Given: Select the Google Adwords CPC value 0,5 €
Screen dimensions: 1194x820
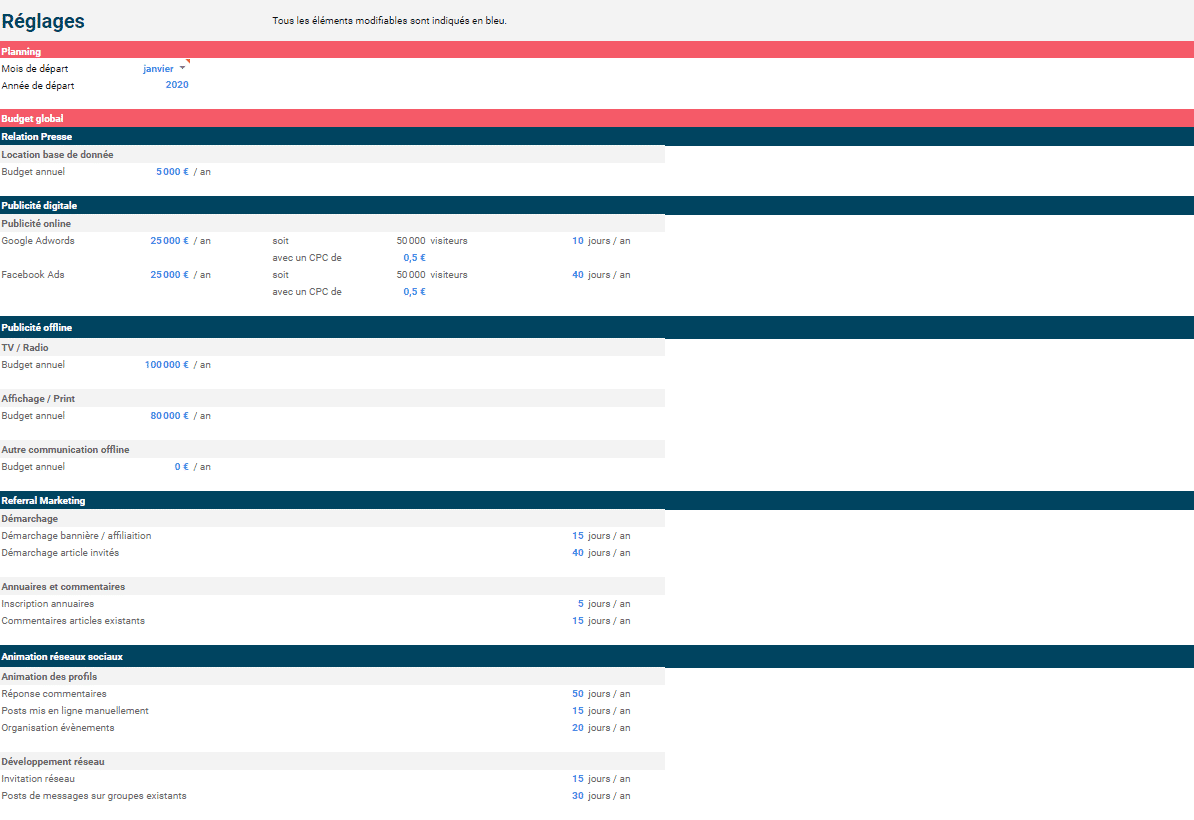Looking at the screenshot, I should tap(414, 258).
